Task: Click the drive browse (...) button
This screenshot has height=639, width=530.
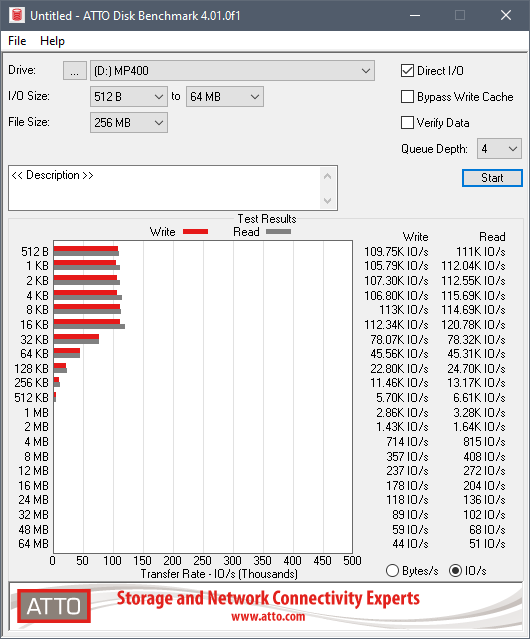Action: [75, 71]
